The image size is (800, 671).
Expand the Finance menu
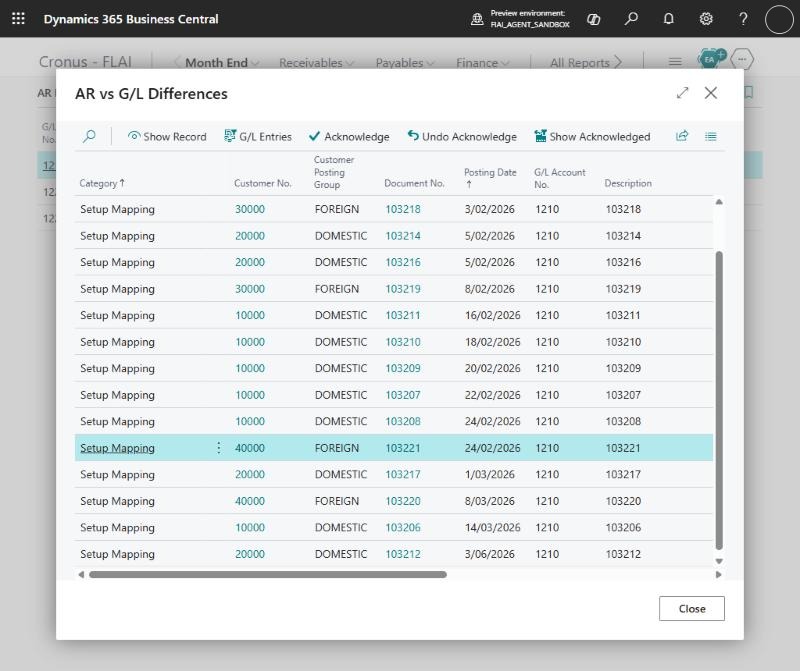click(x=483, y=63)
